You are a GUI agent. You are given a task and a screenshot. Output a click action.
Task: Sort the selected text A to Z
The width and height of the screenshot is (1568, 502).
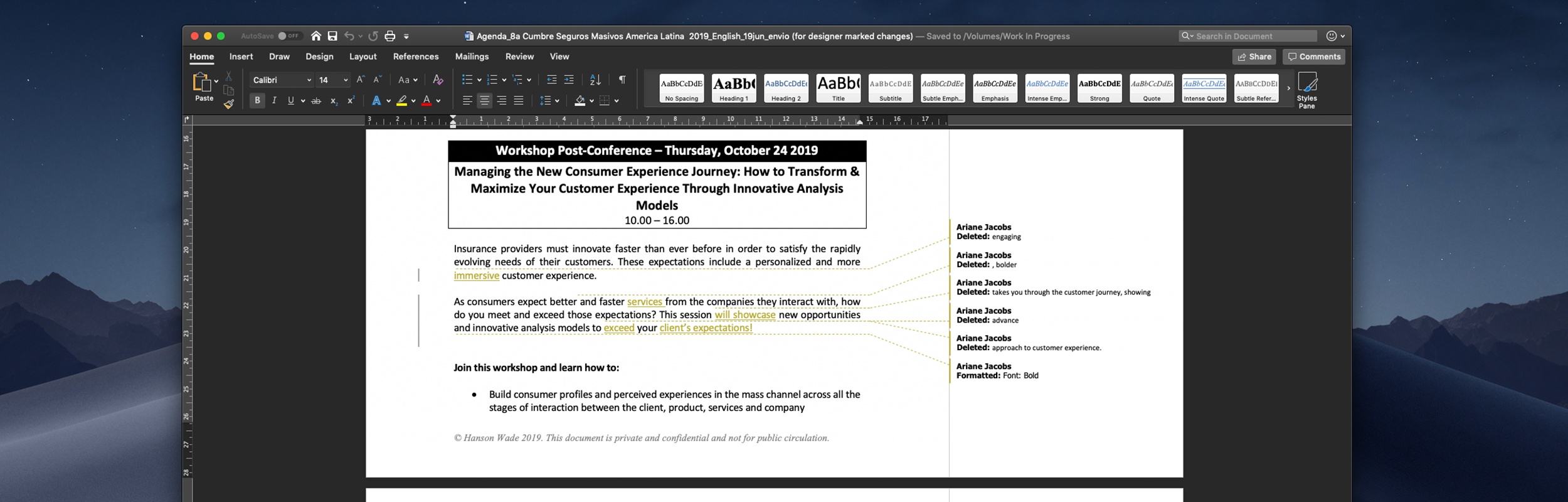[x=595, y=80]
